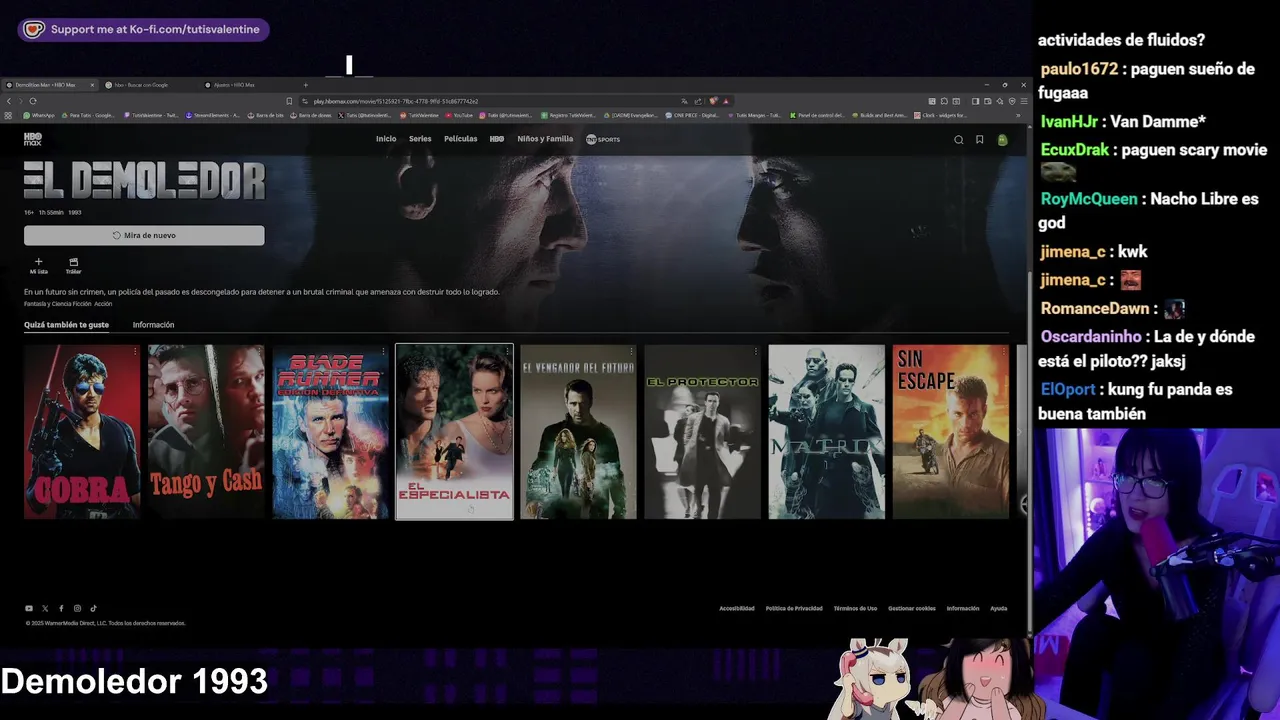This screenshot has height=720, width=1280.
Task: Open HBO Max search icon
Action: pyautogui.click(x=958, y=140)
